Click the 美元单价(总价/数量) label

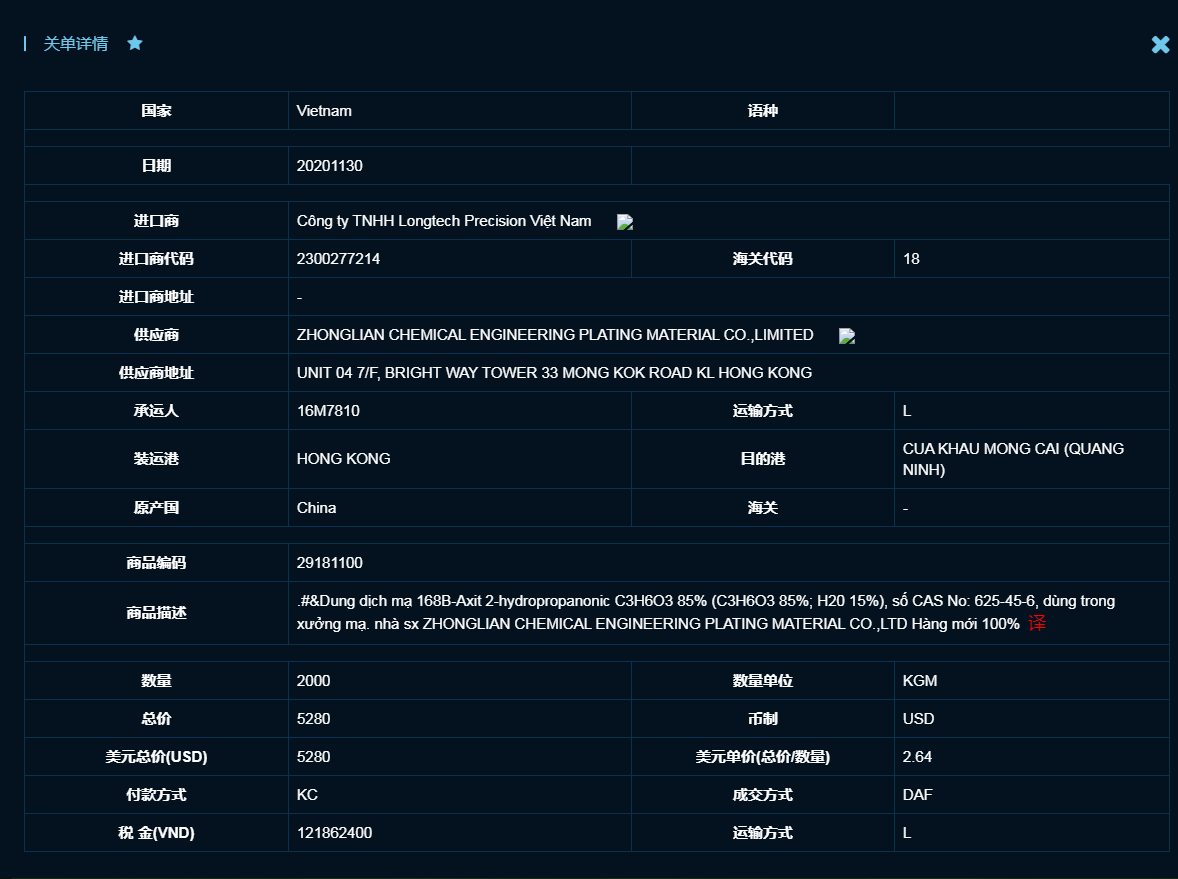click(763, 757)
